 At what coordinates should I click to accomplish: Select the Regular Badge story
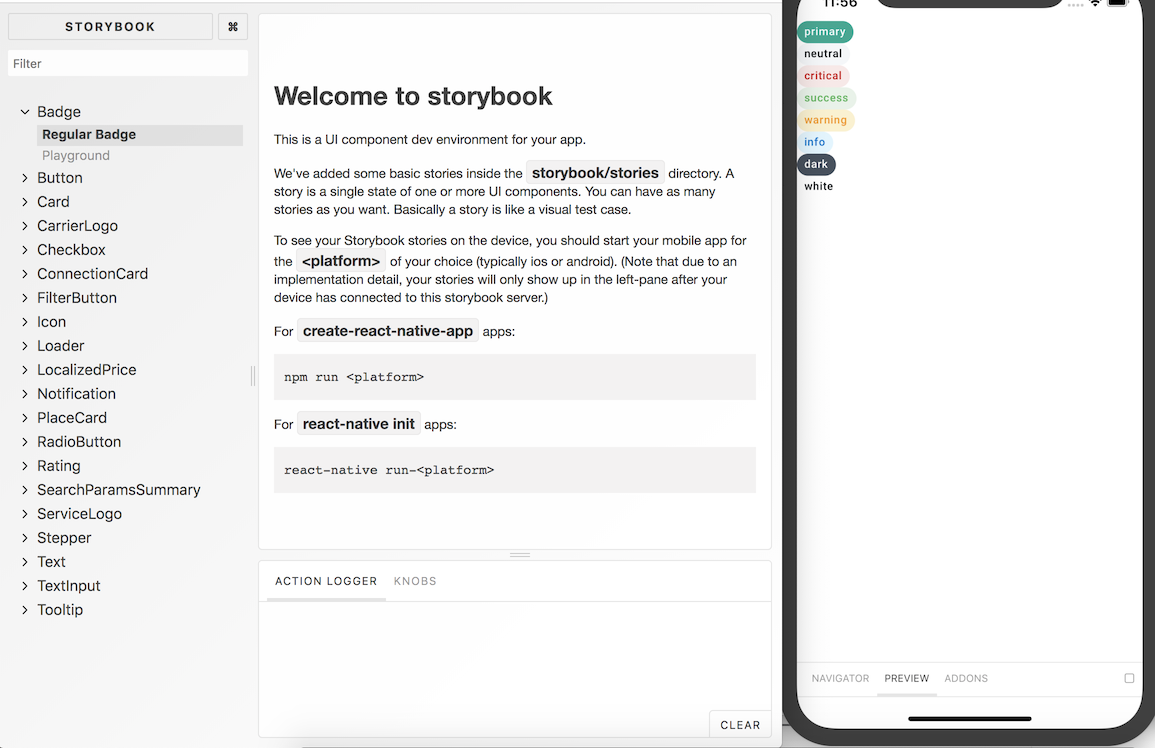pyautogui.click(x=140, y=135)
